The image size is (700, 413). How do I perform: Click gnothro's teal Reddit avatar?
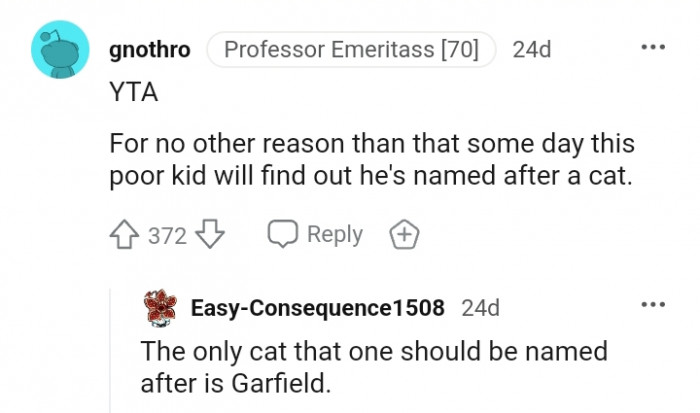point(57,52)
